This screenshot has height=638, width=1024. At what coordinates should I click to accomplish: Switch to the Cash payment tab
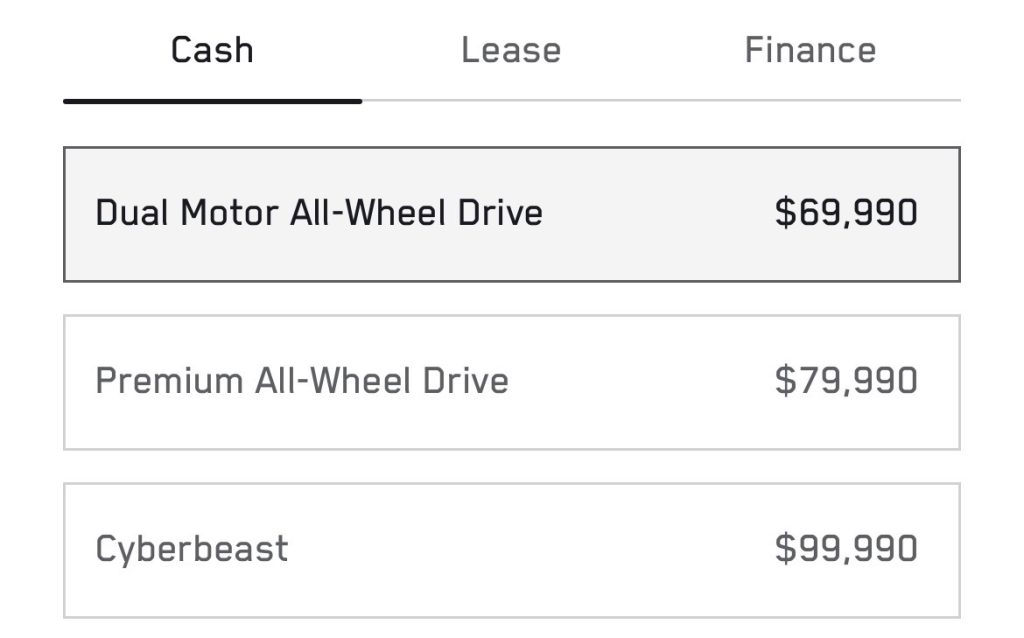tap(212, 50)
